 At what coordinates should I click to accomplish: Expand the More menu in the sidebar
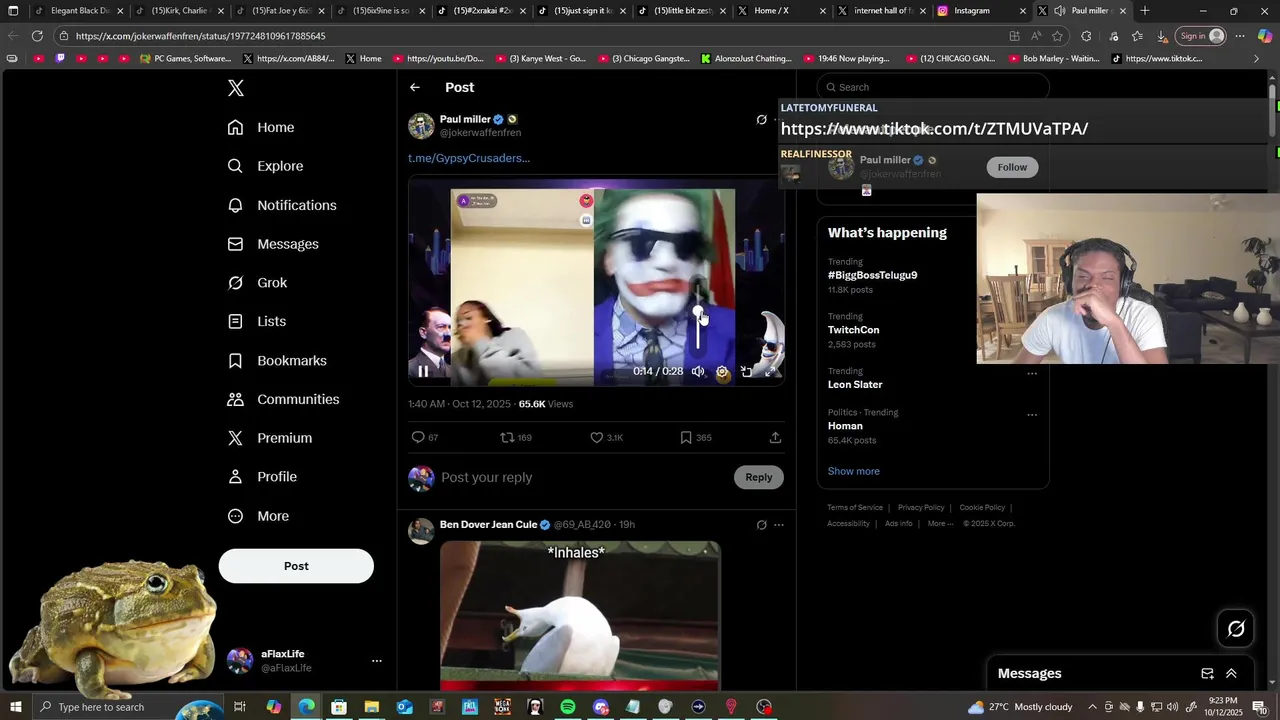click(258, 516)
